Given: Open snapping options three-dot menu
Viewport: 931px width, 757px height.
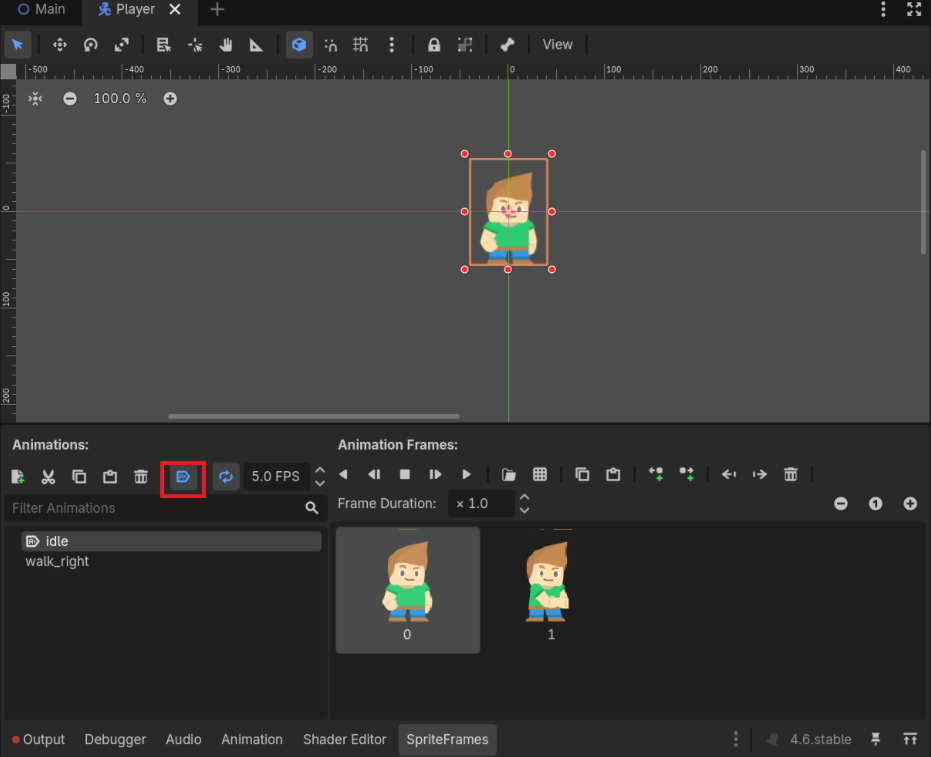Looking at the screenshot, I should coord(392,44).
